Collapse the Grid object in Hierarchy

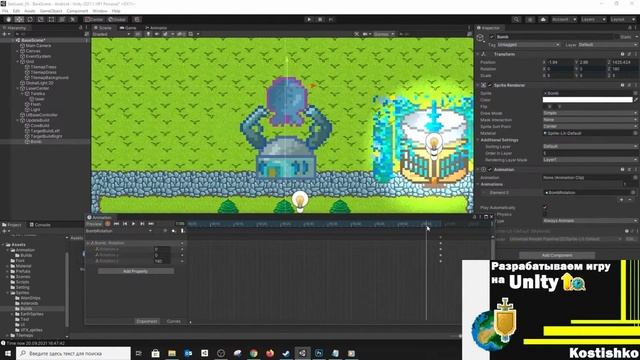tap(18, 62)
